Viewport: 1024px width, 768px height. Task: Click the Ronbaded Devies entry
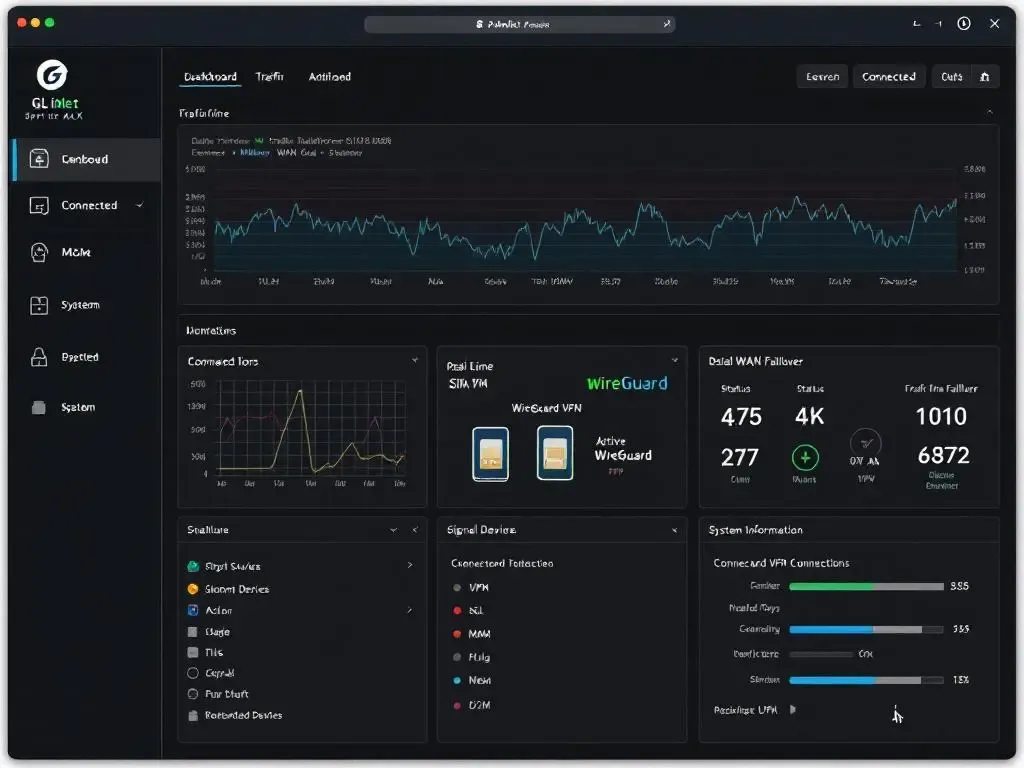[x=244, y=716]
